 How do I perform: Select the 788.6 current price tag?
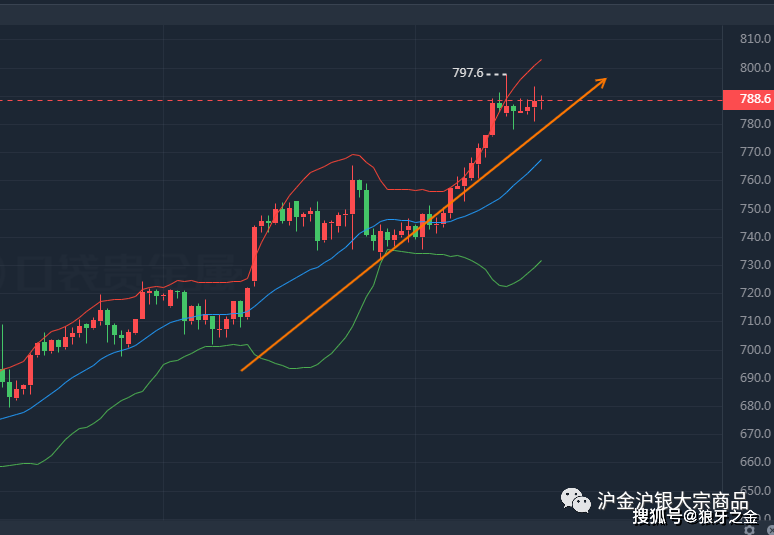tap(748, 100)
